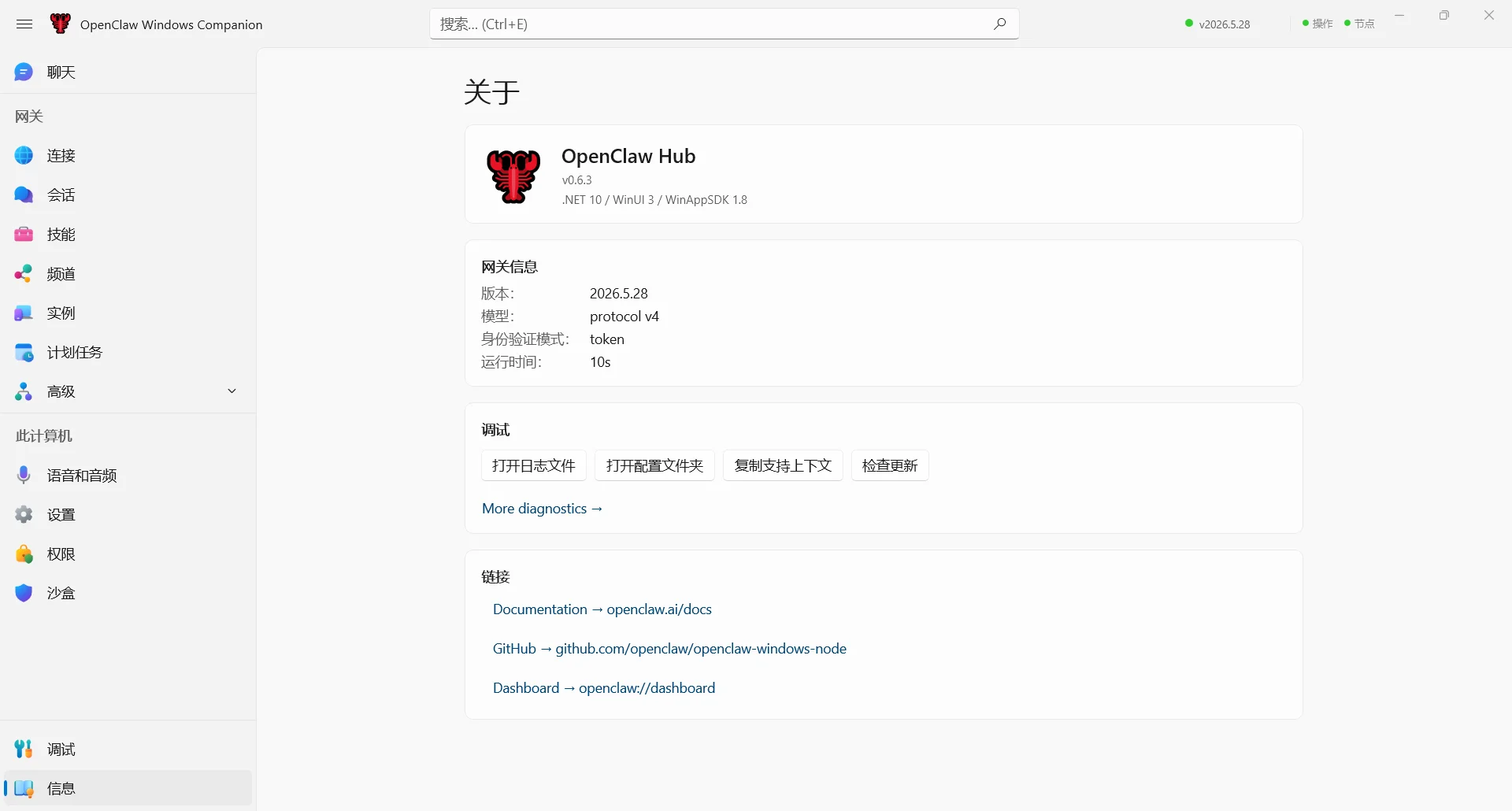Open the hamburger navigation menu

click(x=24, y=24)
